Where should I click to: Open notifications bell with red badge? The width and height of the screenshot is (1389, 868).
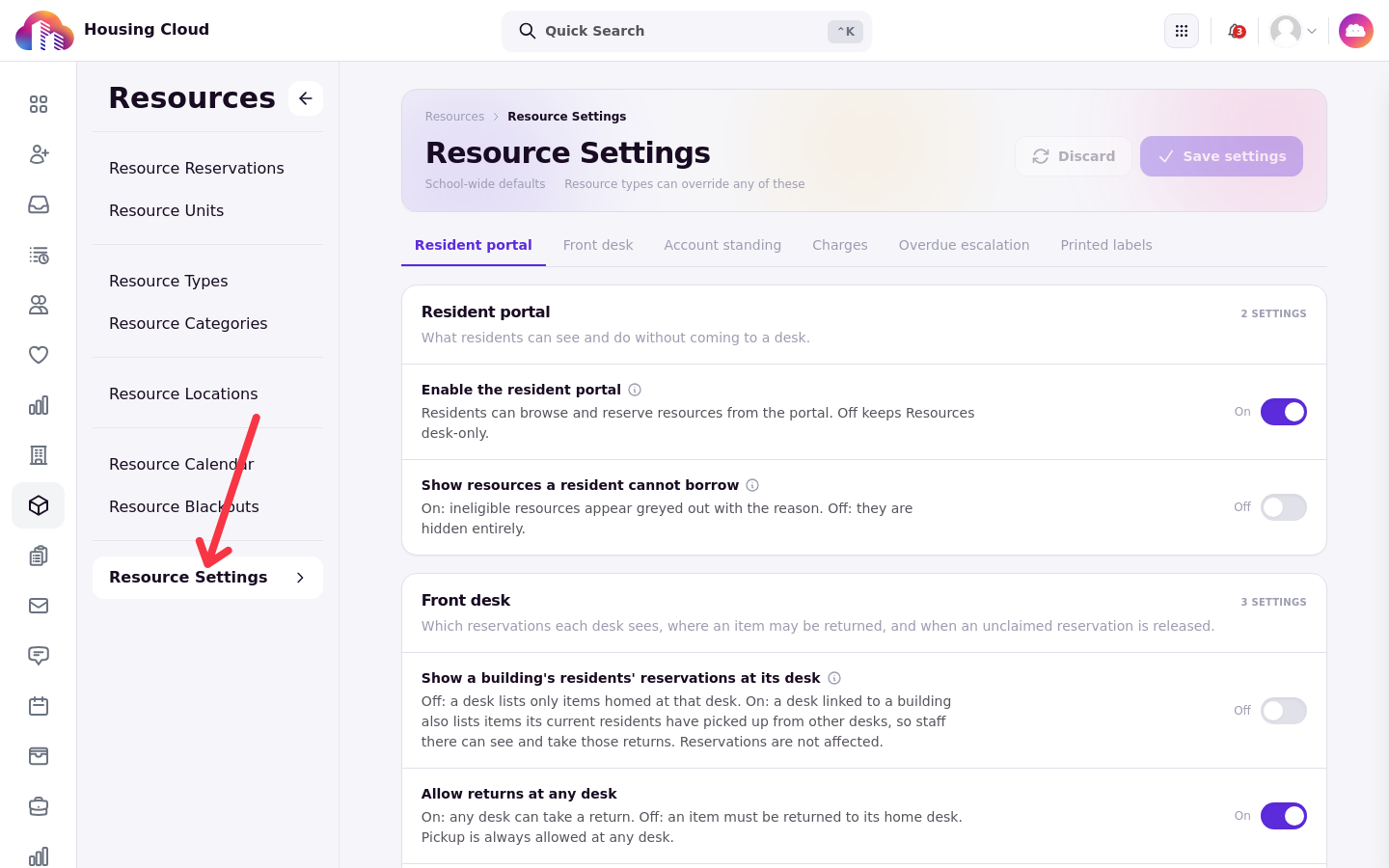click(x=1236, y=31)
